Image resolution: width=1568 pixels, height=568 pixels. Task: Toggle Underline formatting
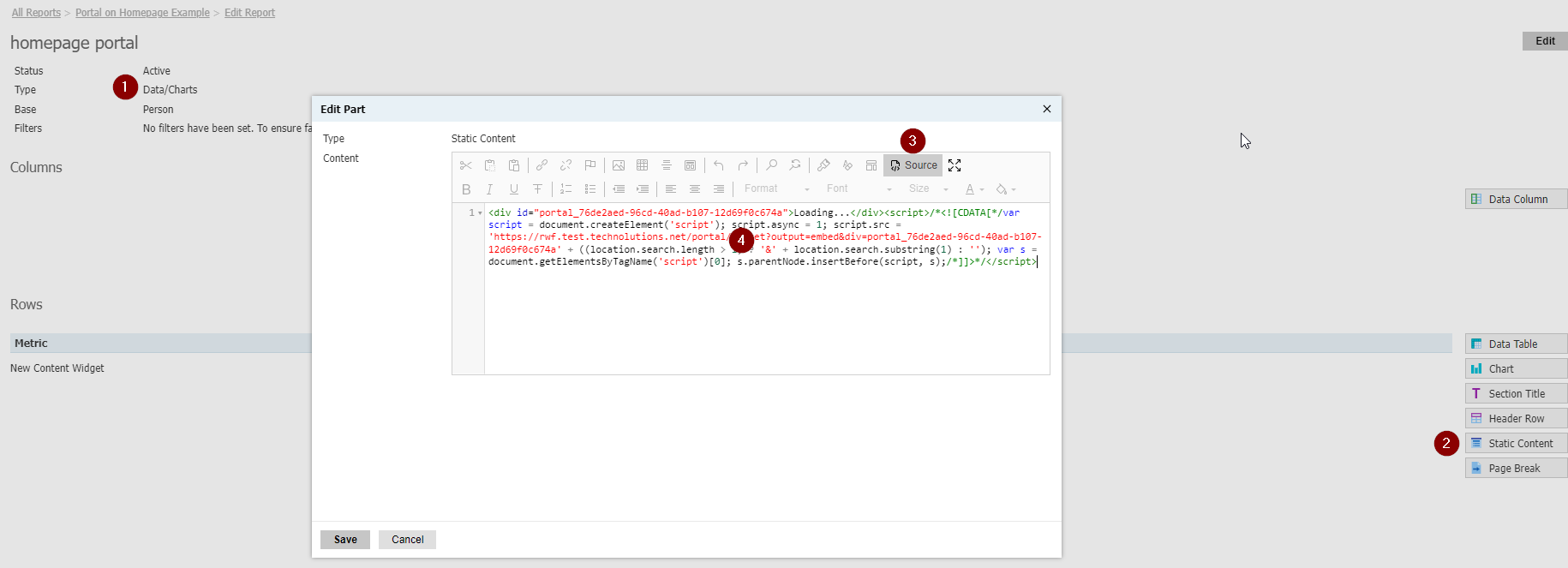pos(514,189)
